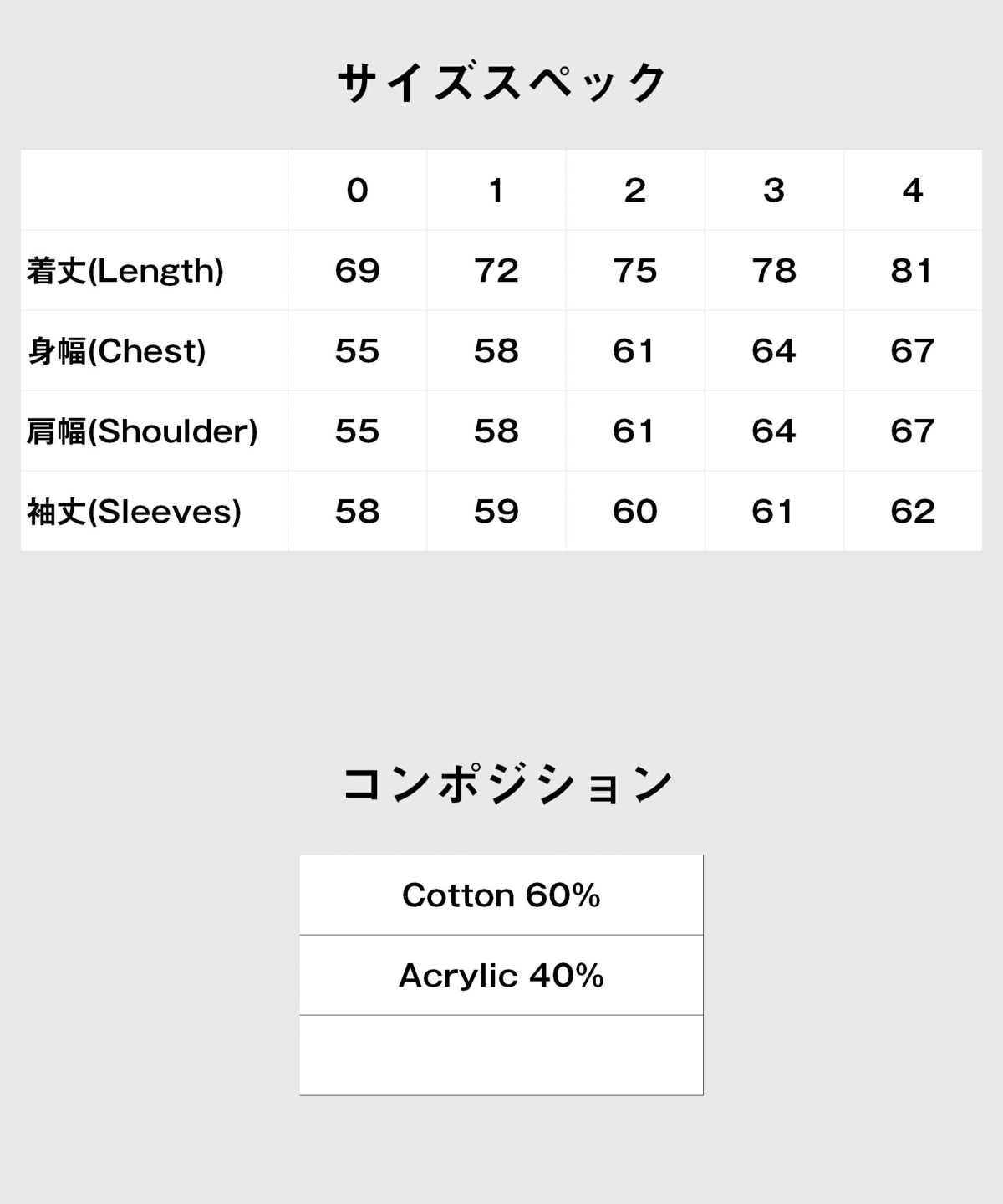Click Shoulder value 64 for size 3

(774, 431)
